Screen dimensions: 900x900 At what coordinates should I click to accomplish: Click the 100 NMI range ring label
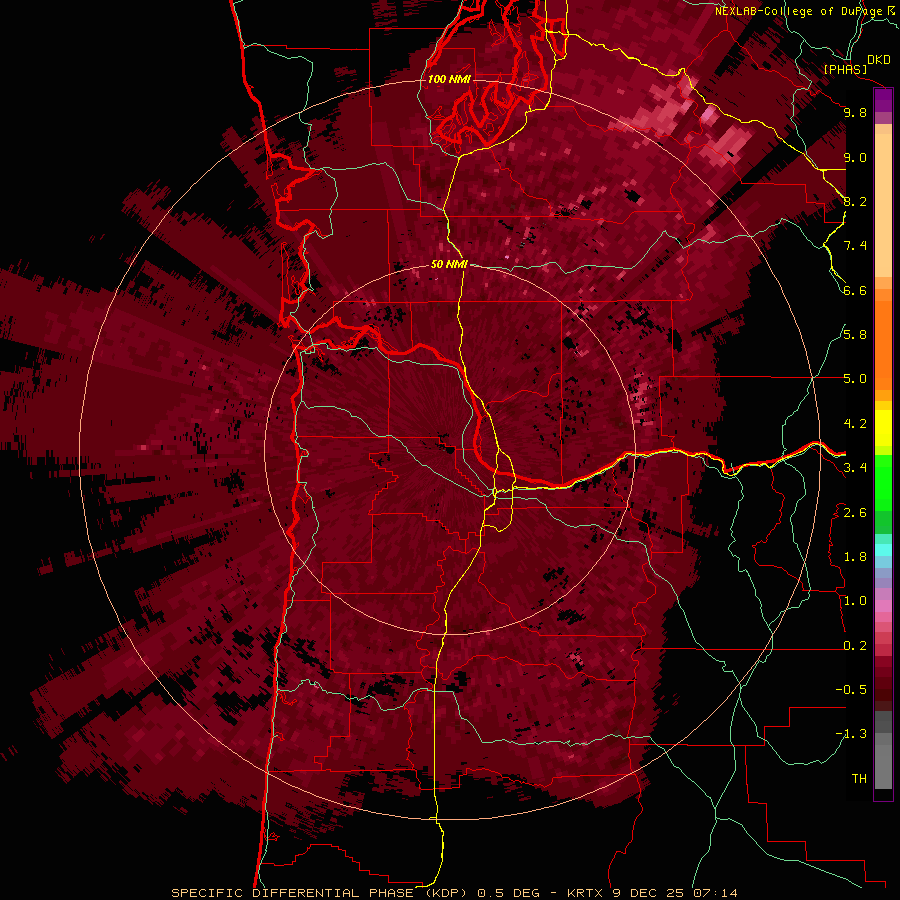coord(449,79)
